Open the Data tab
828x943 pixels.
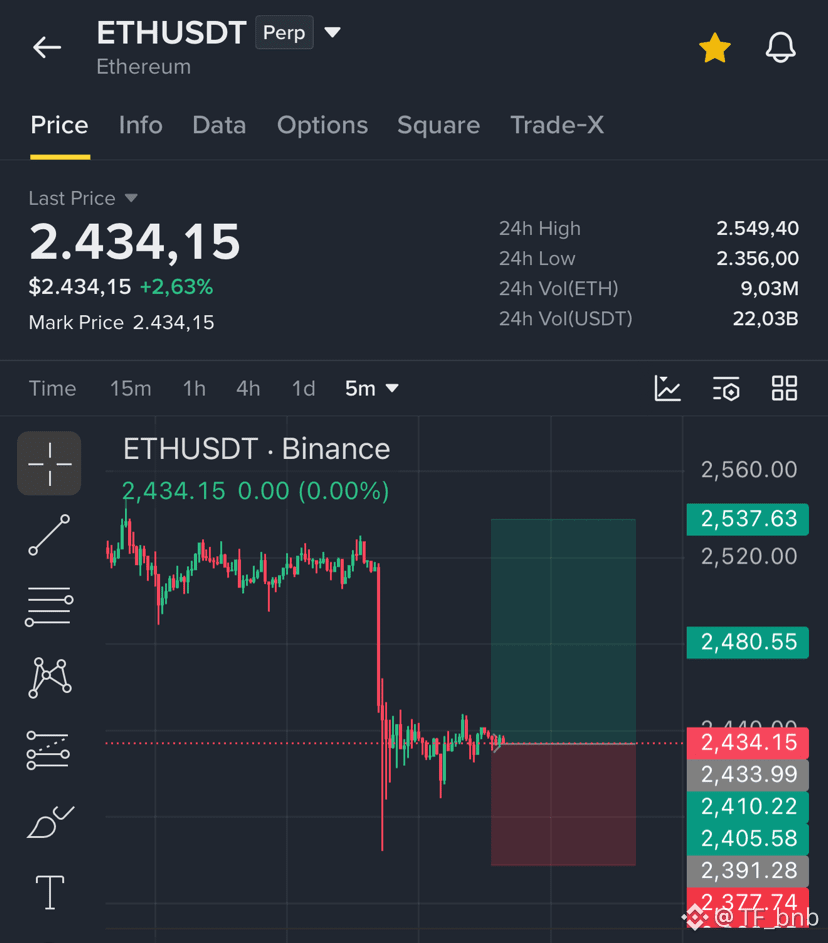click(219, 126)
